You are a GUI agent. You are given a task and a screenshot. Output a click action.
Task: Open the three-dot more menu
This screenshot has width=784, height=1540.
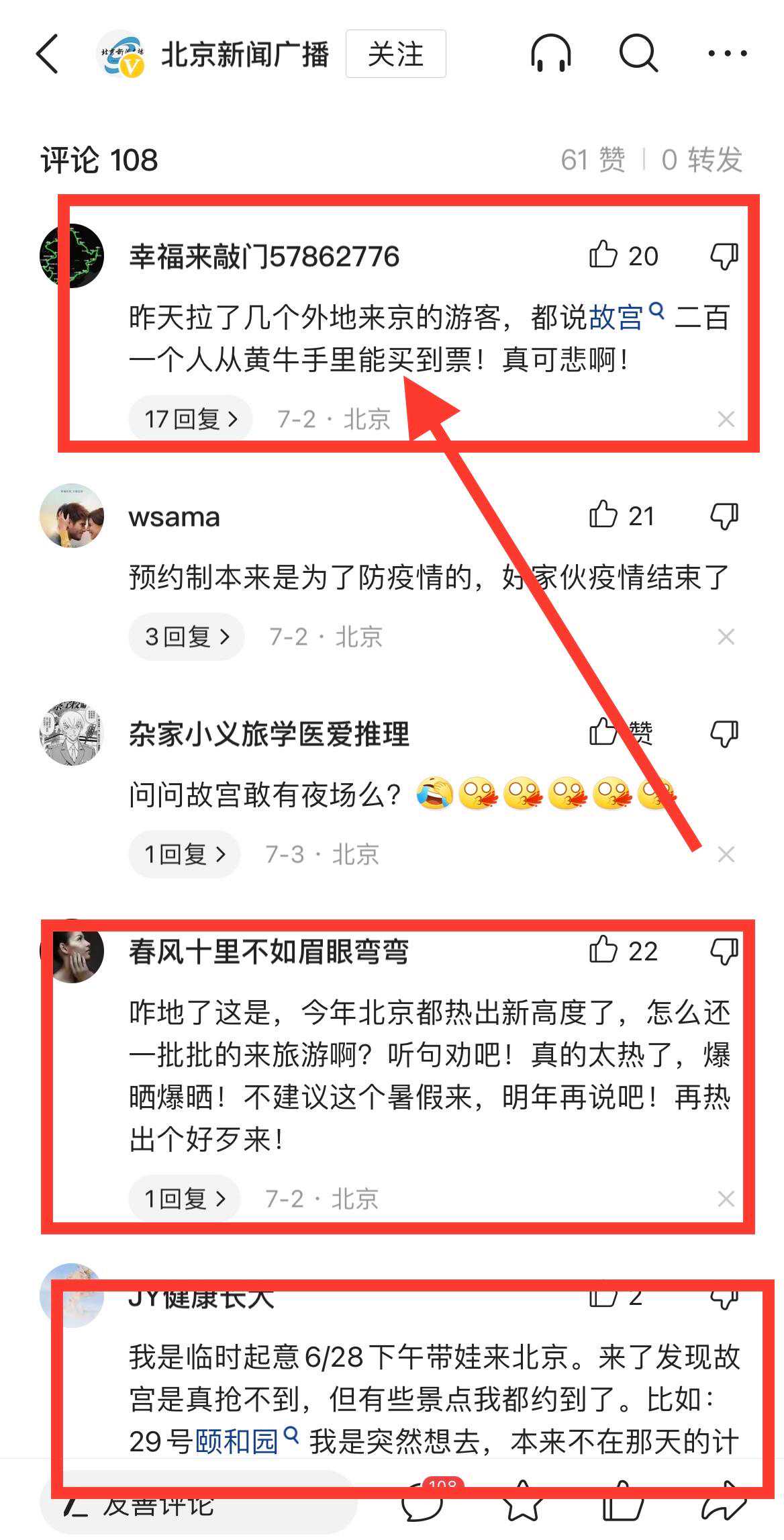[x=727, y=54]
